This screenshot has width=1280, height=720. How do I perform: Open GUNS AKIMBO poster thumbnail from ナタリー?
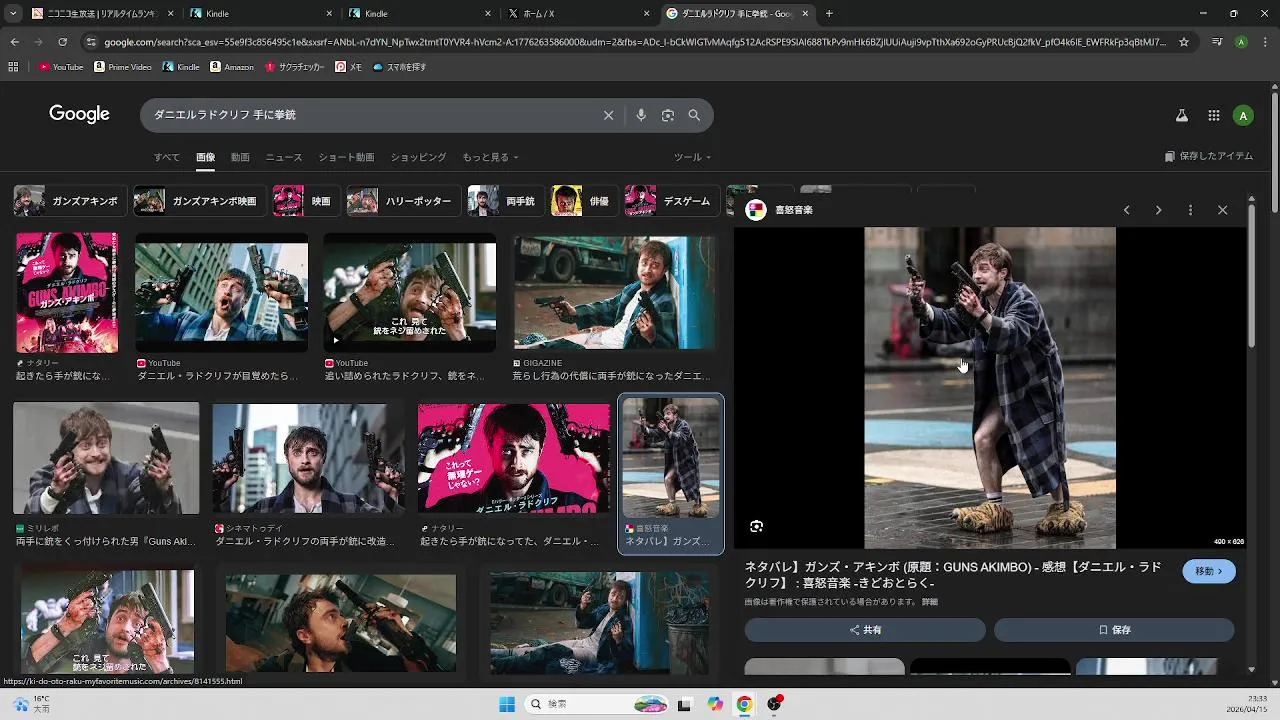point(67,292)
